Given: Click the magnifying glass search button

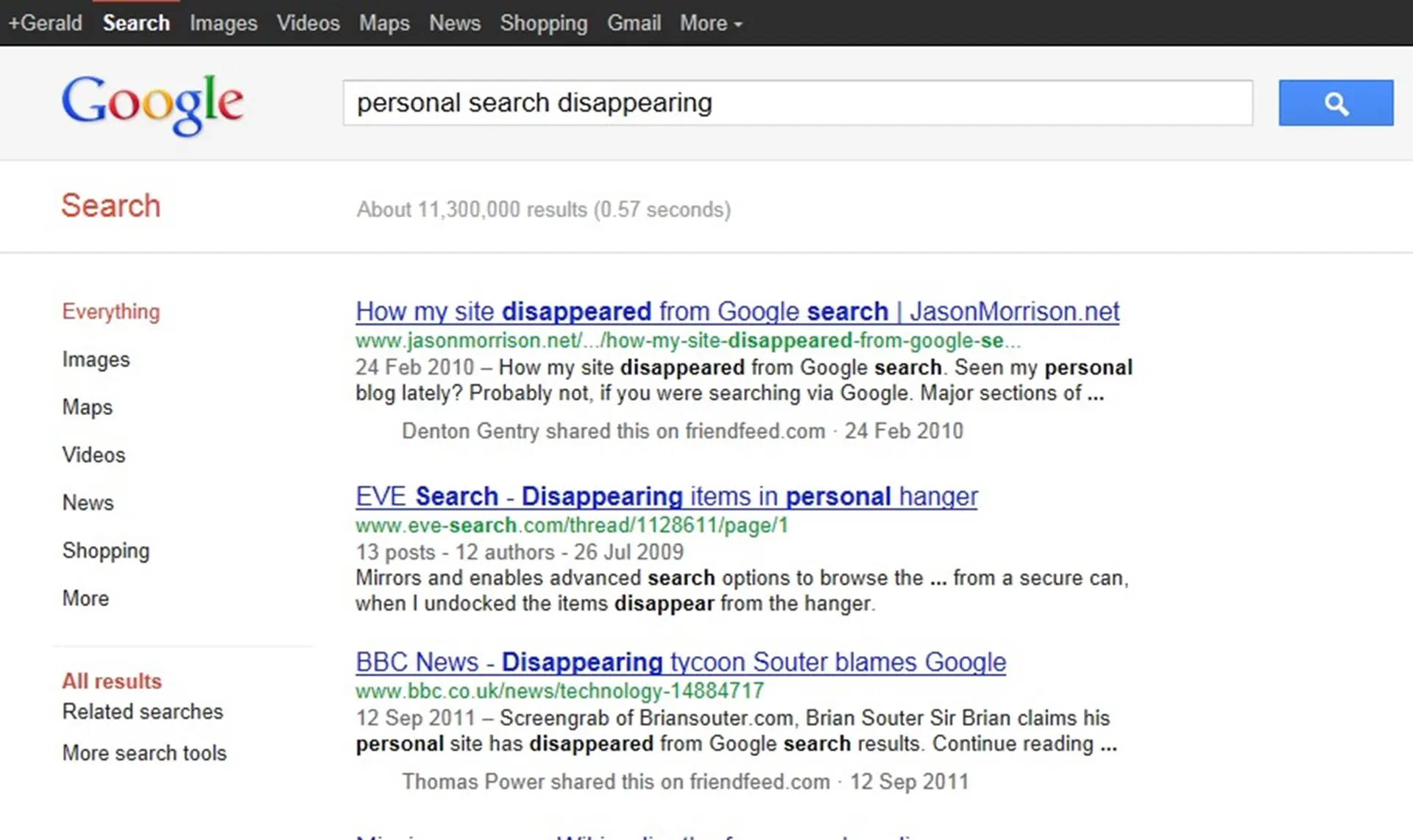Looking at the screenshot, I should point(1335,103).
